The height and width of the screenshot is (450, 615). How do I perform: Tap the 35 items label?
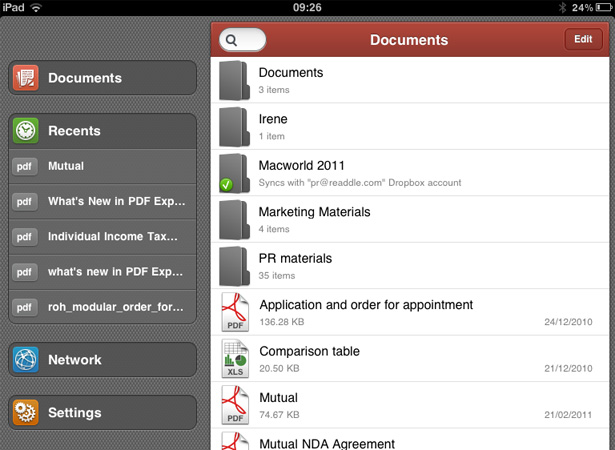[277, 276]
